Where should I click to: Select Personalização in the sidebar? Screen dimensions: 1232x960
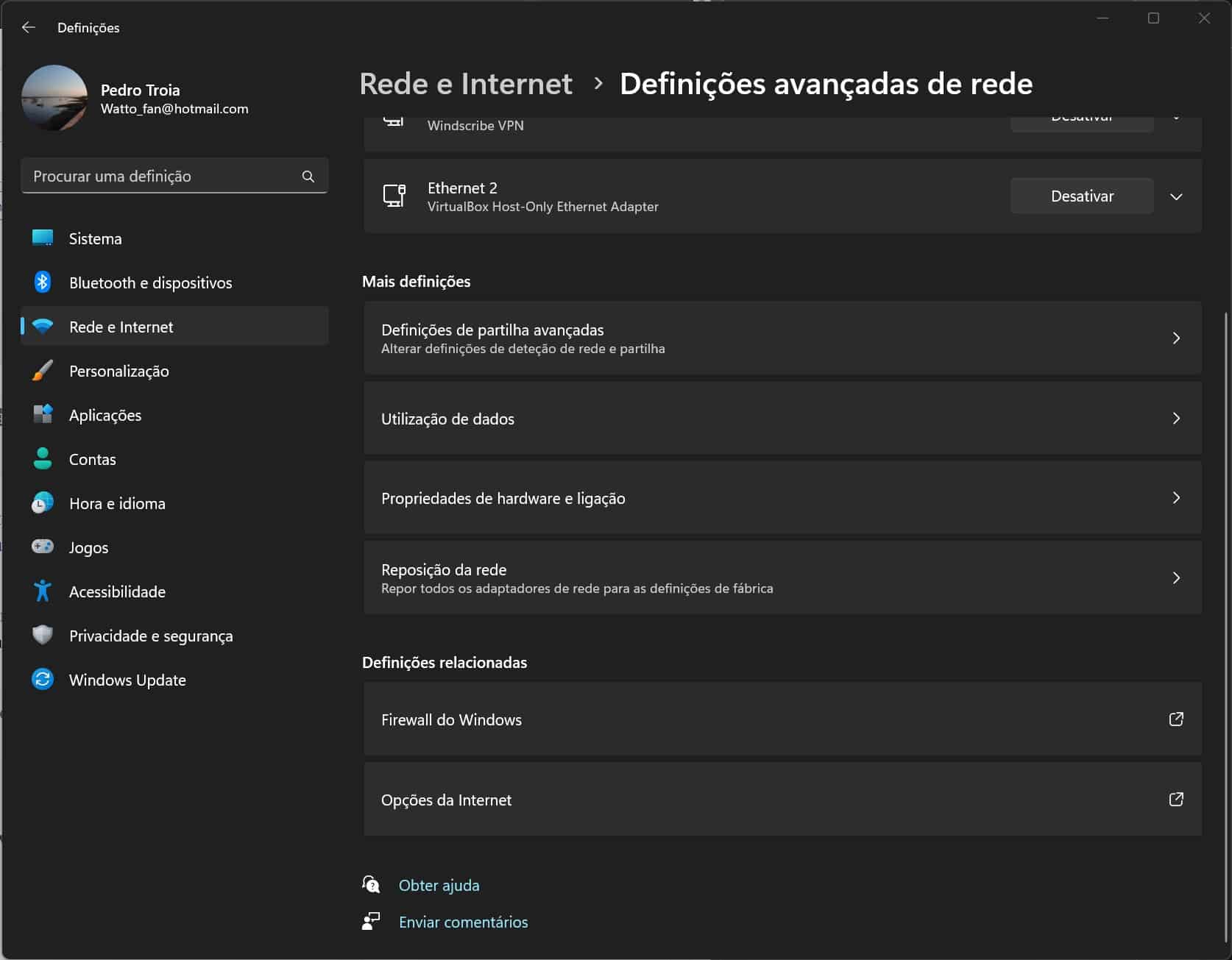click(119, 371)
